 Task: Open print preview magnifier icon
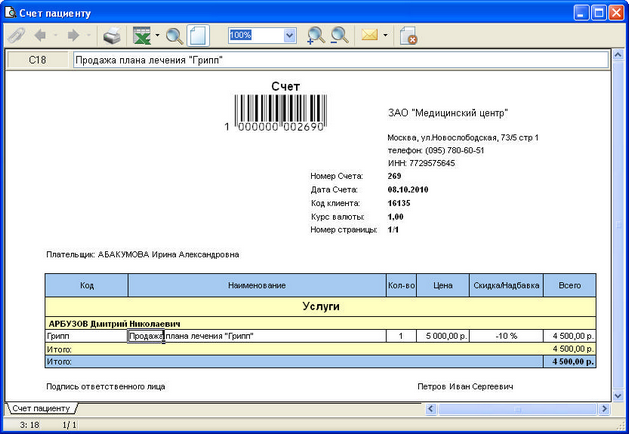[174, 36]
